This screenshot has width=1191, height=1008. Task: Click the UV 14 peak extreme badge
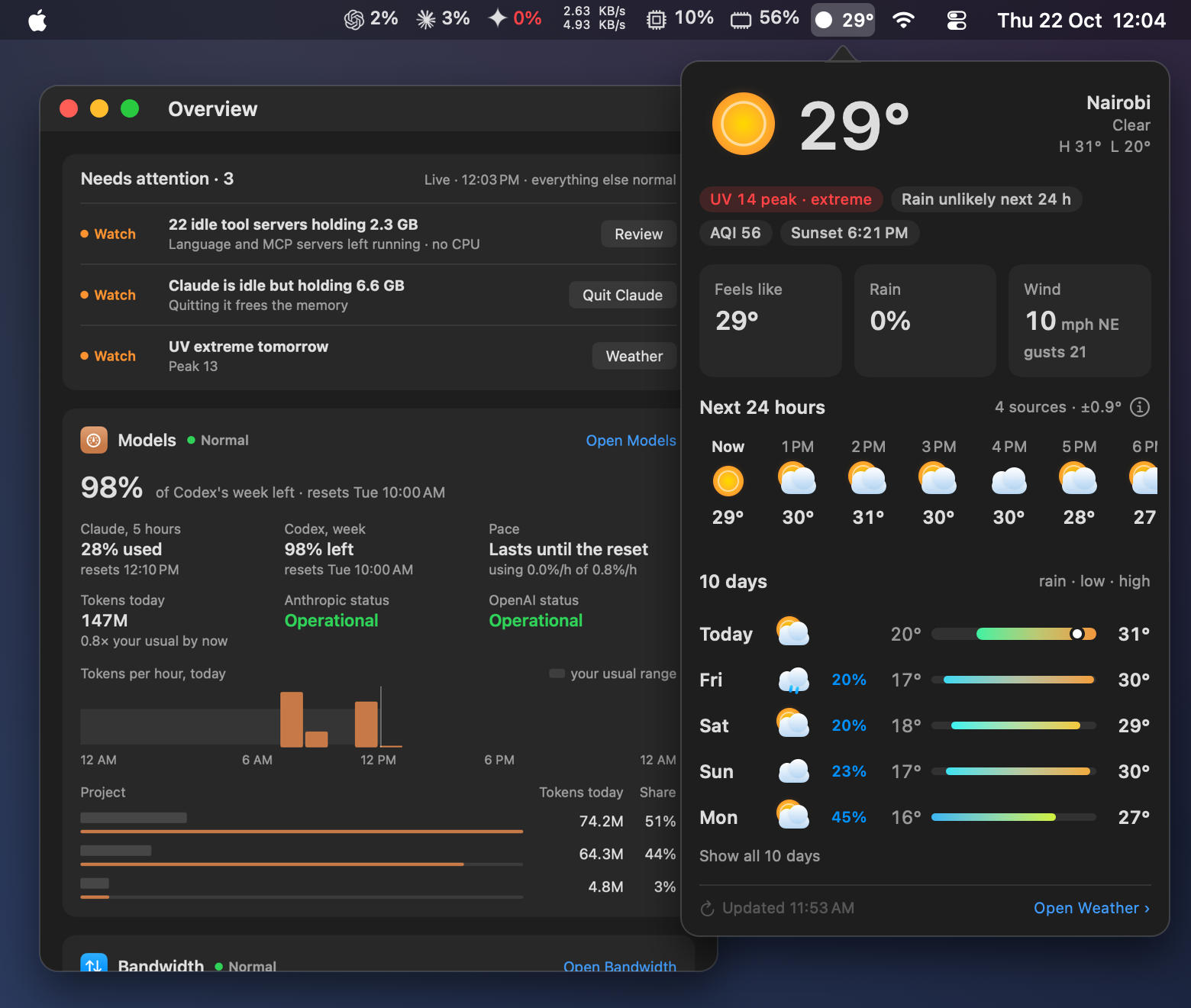791,199
